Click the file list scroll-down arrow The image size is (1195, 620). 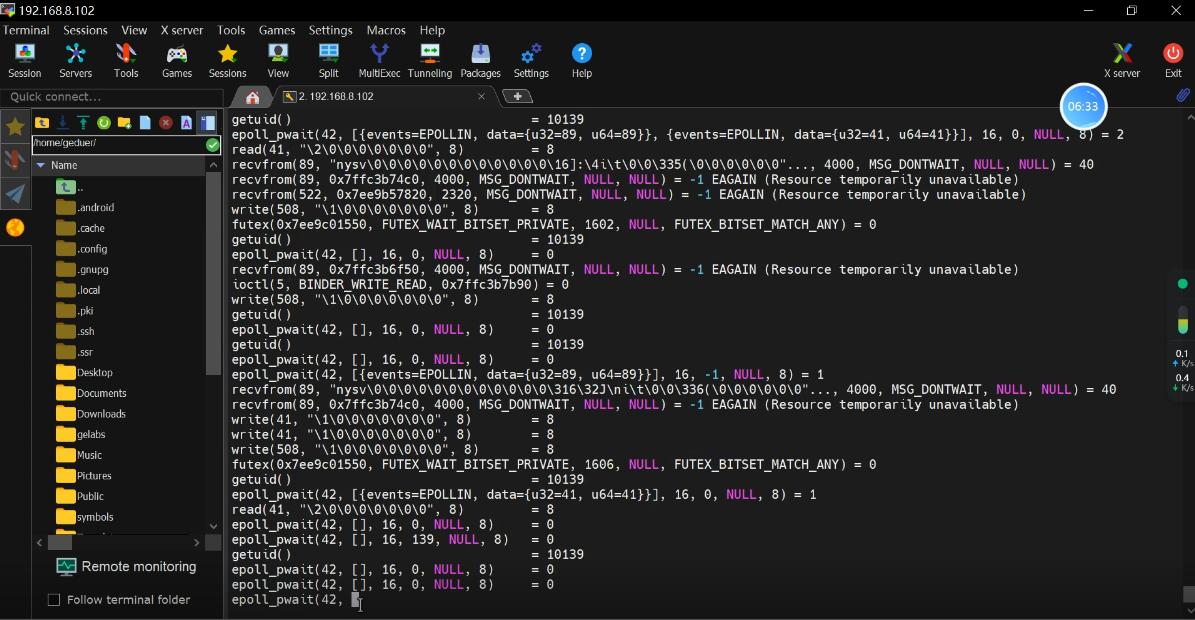(213, 526)
